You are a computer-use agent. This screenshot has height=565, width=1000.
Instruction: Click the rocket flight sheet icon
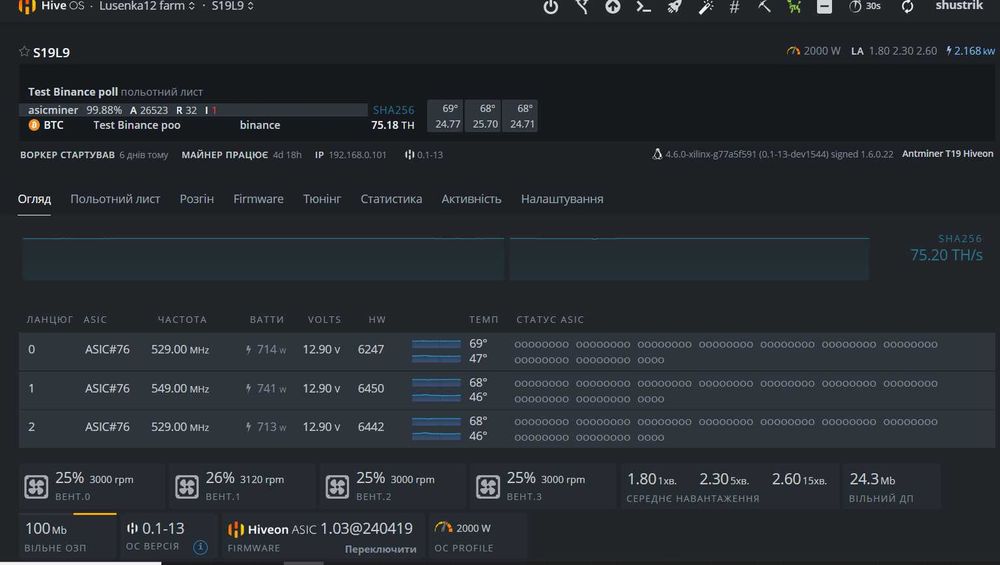[674, 6]
